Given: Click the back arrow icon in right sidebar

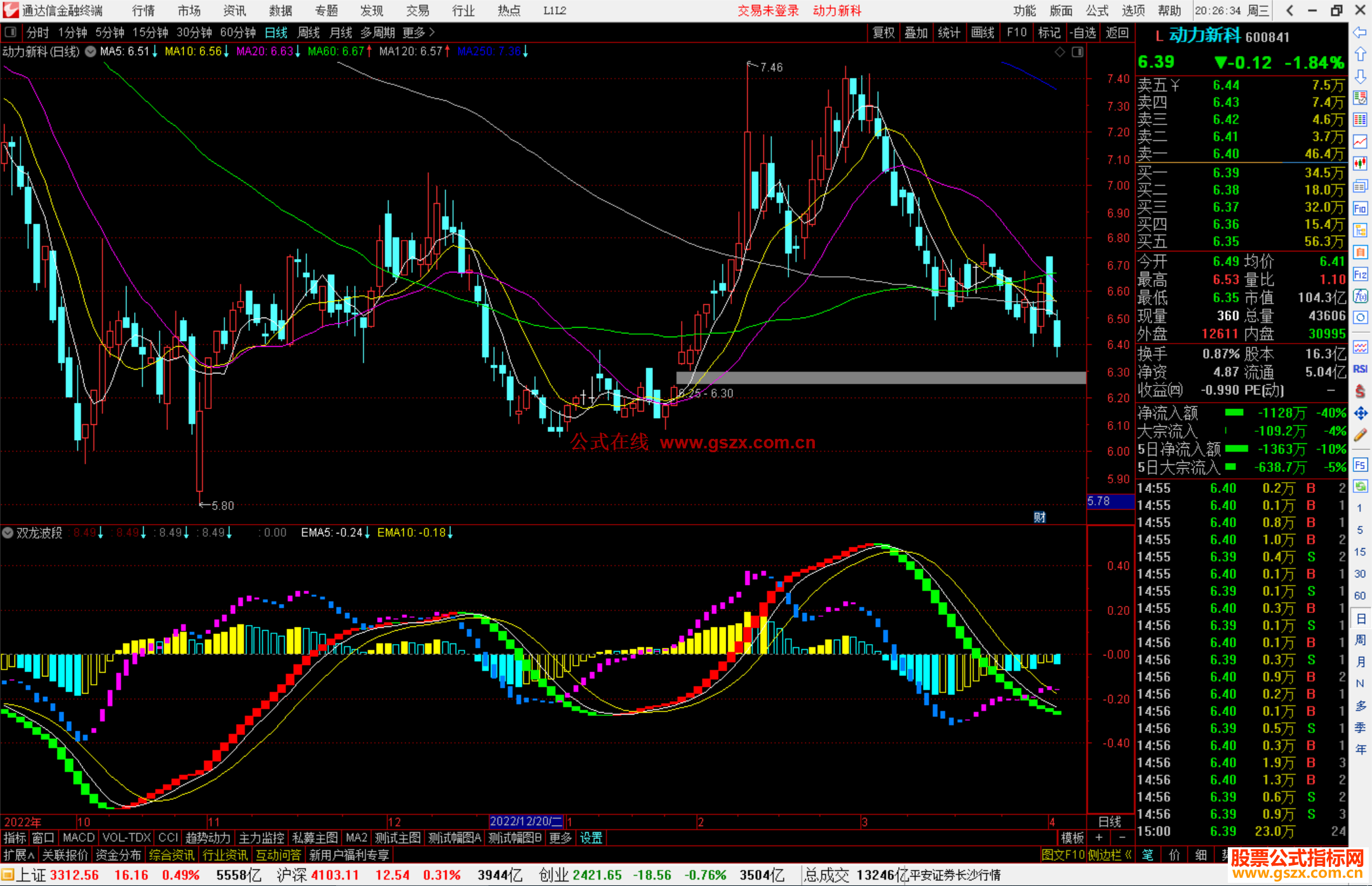Looking at the screenshot, I should [1360, 32].
